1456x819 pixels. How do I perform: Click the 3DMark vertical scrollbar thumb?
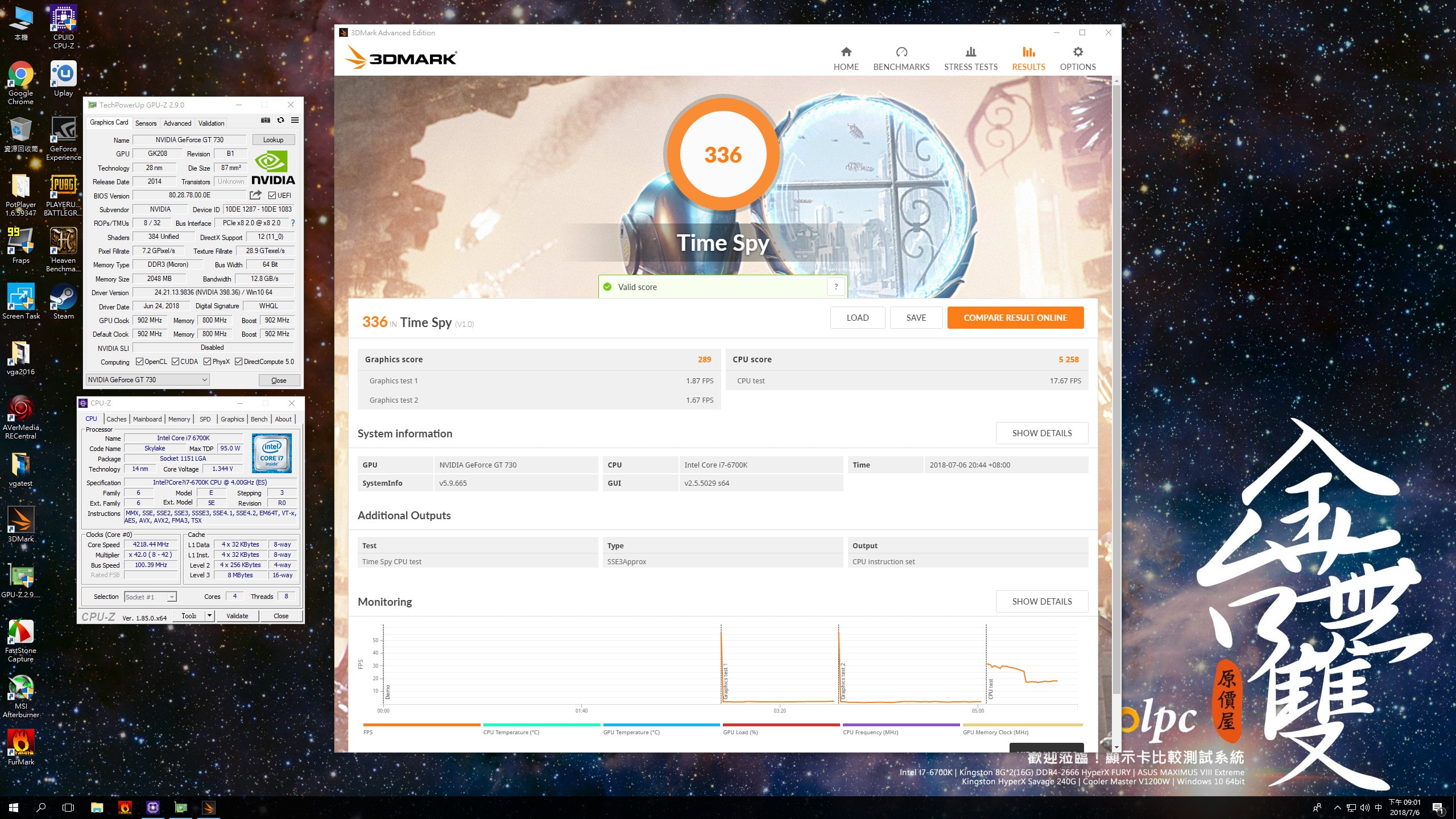(x=1116, y=390)
